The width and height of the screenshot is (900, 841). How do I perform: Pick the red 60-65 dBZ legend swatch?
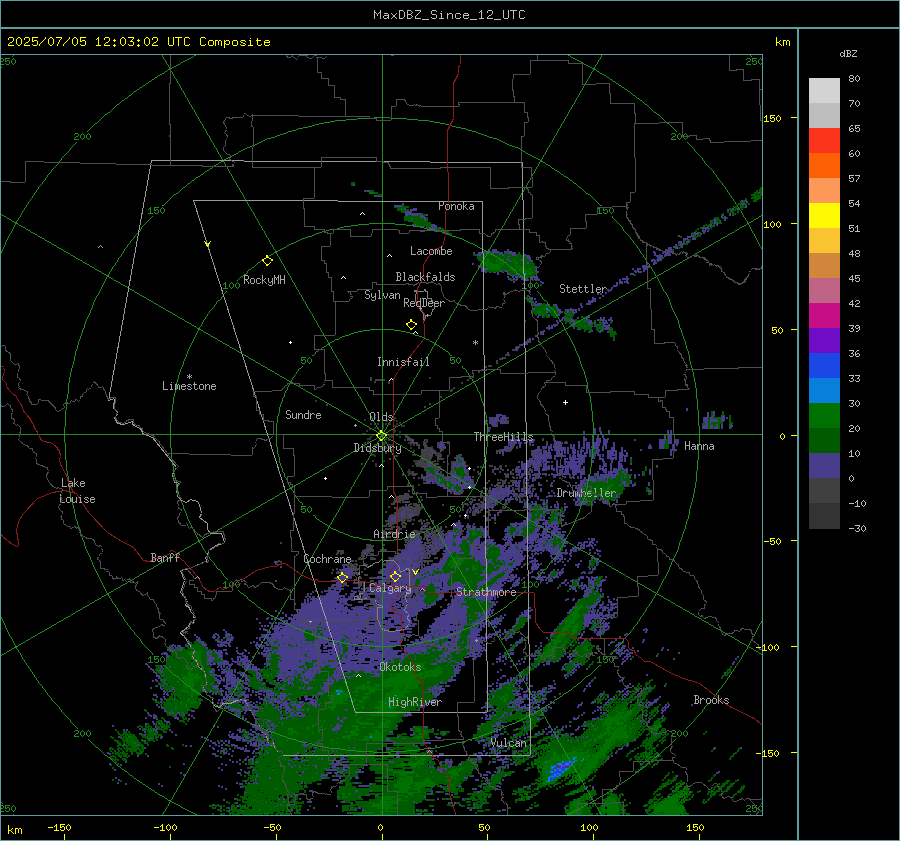824,140
